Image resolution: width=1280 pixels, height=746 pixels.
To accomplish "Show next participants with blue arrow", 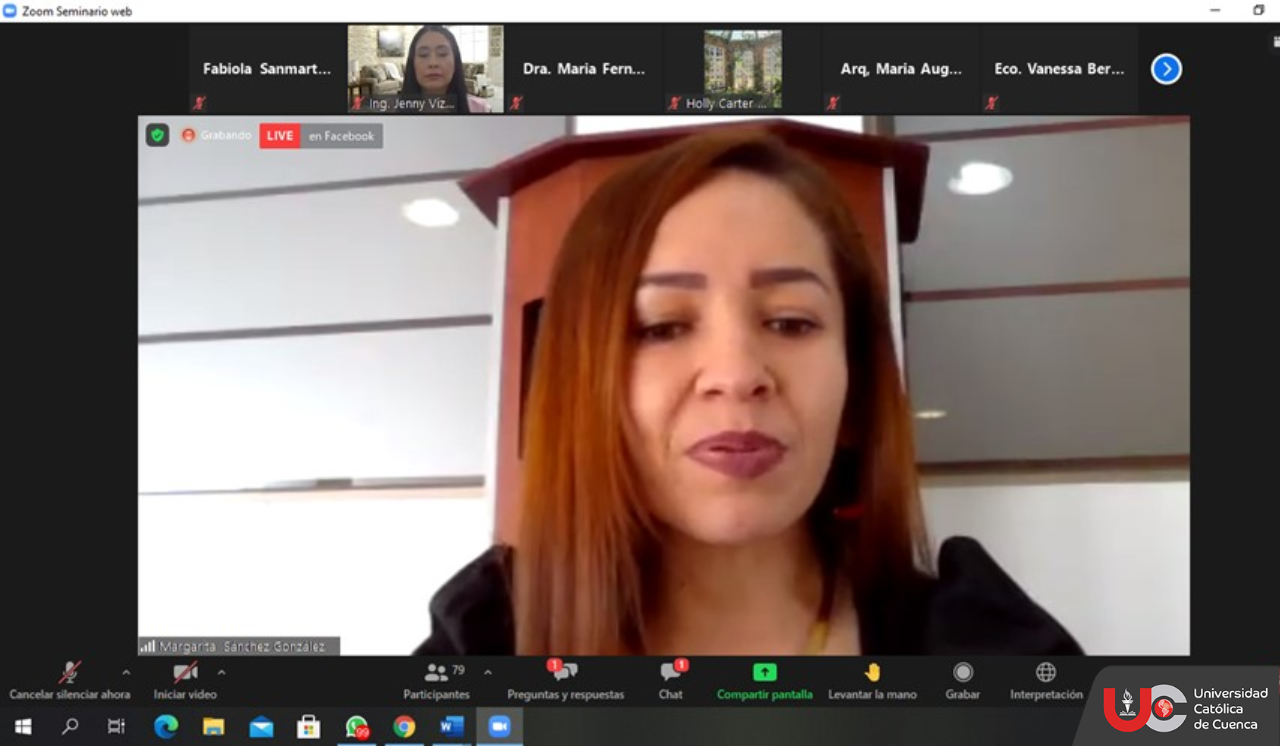I will pyautogui.click(x=1166, y=69).
